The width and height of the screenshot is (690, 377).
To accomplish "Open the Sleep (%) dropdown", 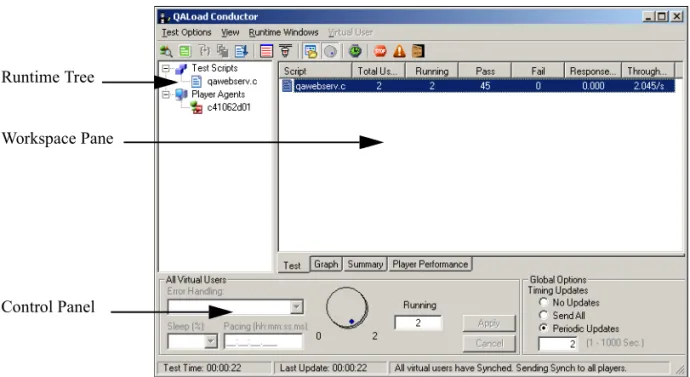I will click(x=211, y=341).
